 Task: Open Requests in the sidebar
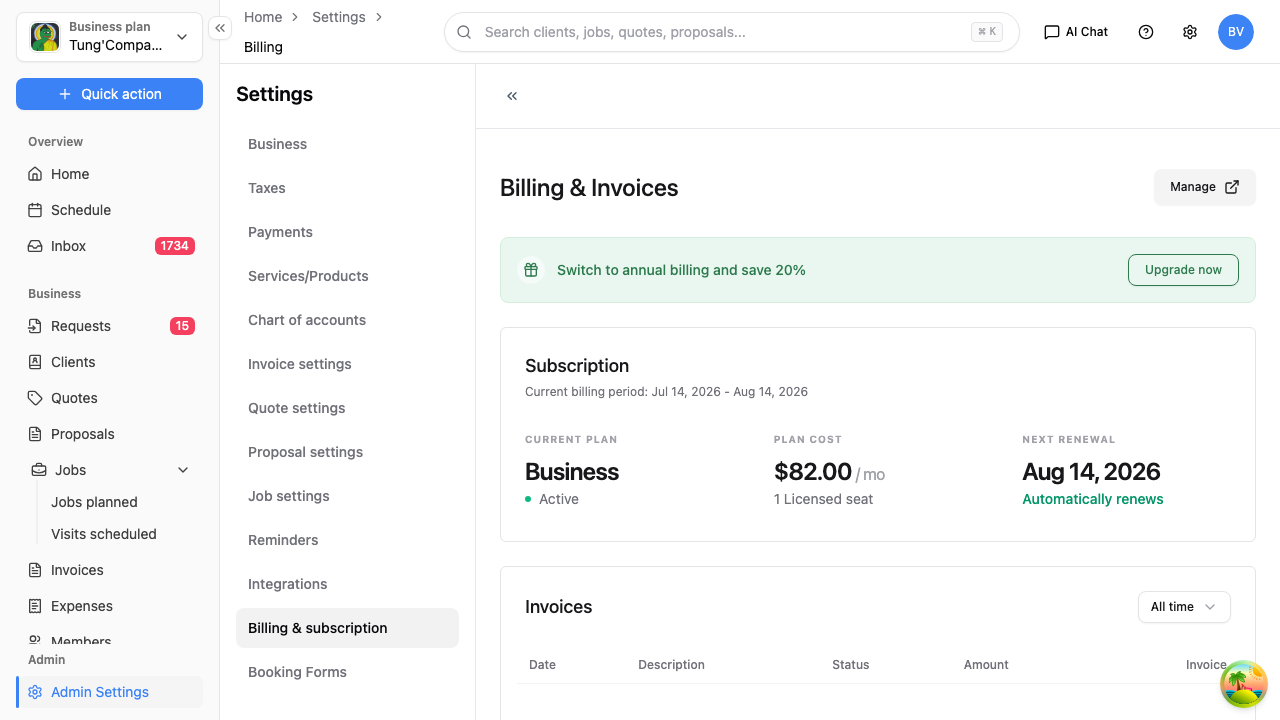[109, 326]
